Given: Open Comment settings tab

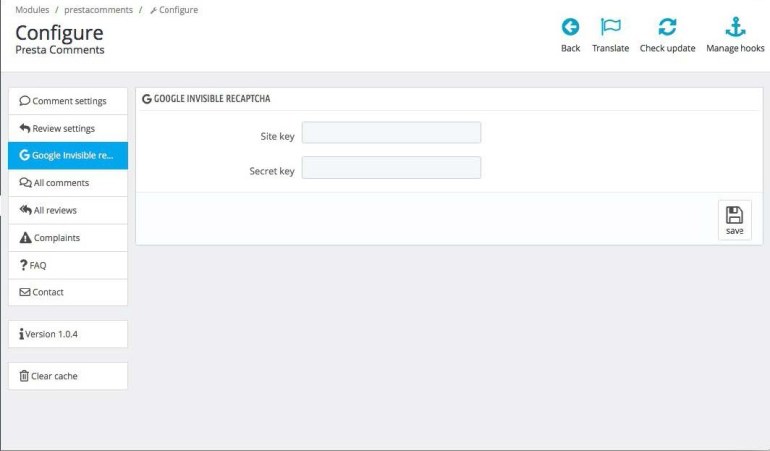Looking at the screenshot, I should tap(68, 101).
